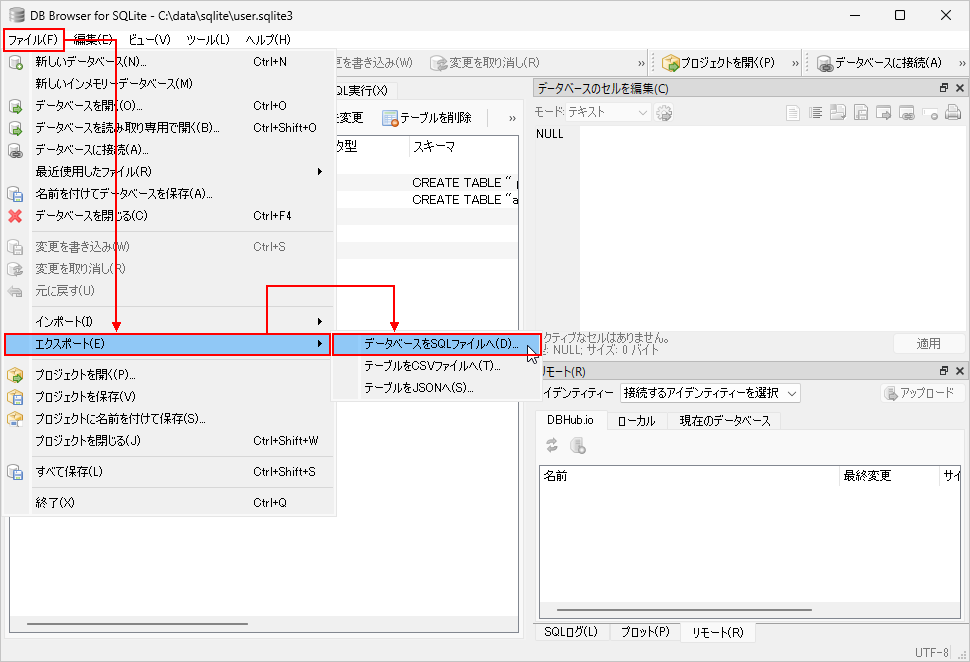Click the Attach Database toolbar icon
Screen dimensions: 970x662
pyautogui.click(x=825, y=63)
